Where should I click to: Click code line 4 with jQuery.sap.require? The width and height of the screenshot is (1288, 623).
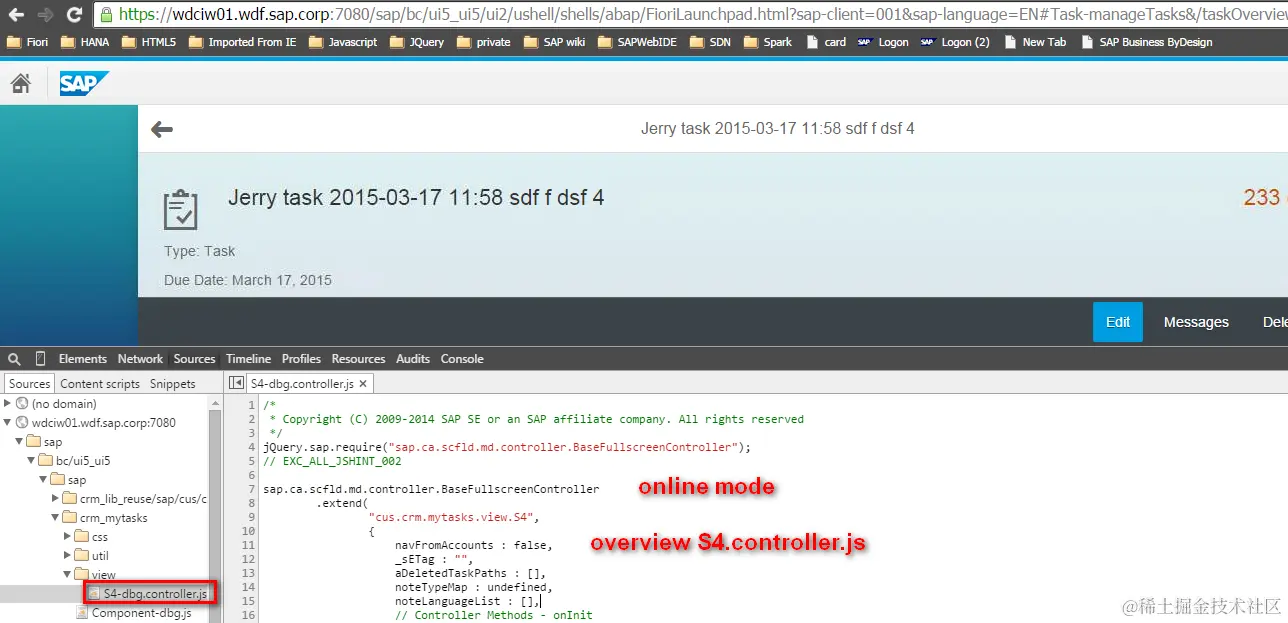point(507,447)
